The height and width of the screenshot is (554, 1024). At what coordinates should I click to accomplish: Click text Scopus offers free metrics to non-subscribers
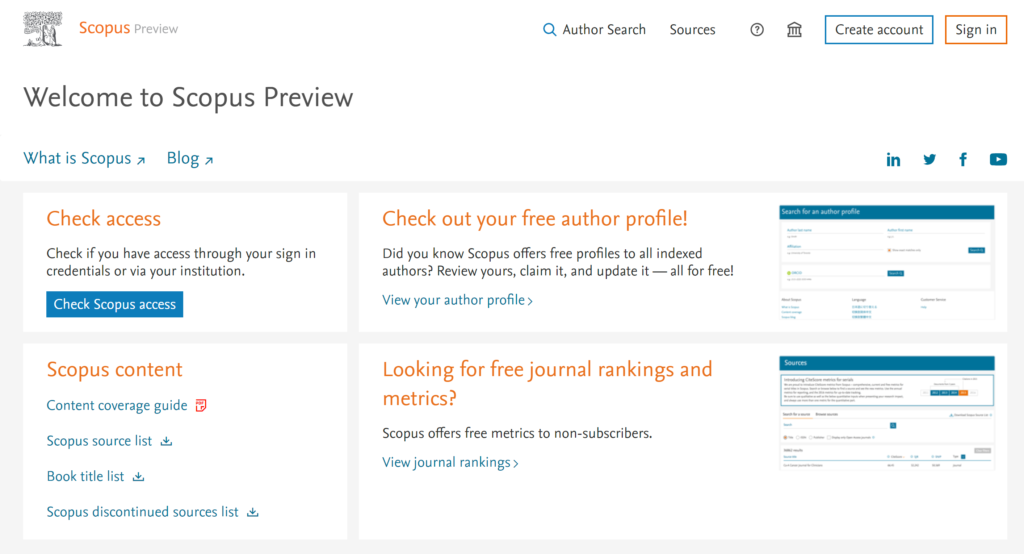(x=517, y=434)
